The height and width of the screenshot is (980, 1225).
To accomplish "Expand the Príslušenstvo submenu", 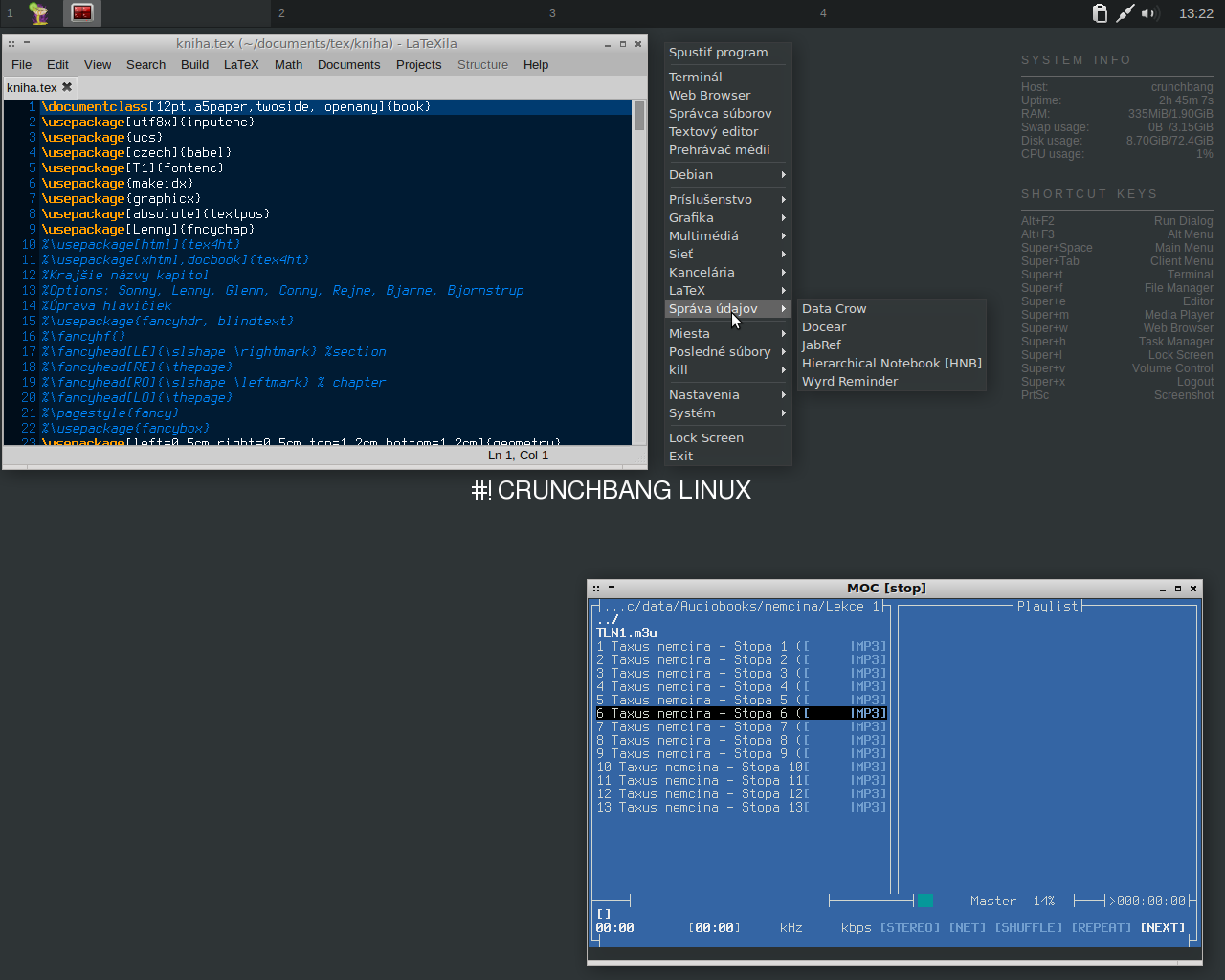I will [x=727, y=200].
